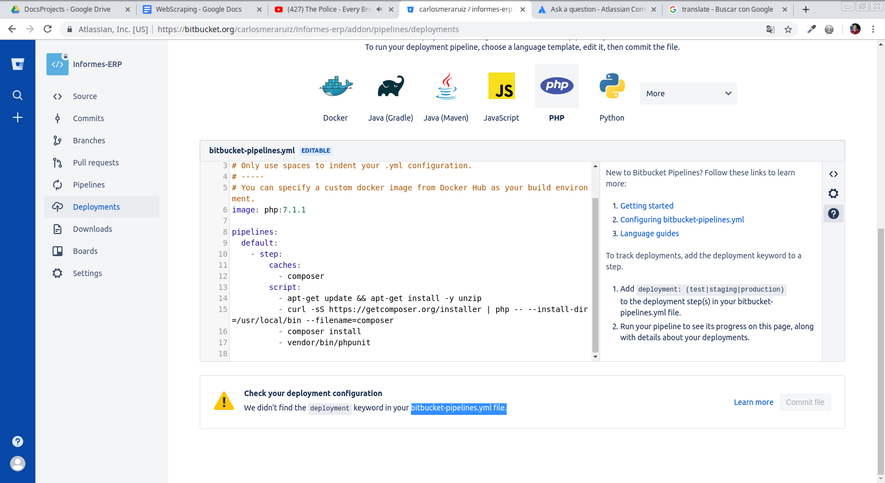
Task: Select the Java (Maven) template icon
Action: click(x=446, y=86)
